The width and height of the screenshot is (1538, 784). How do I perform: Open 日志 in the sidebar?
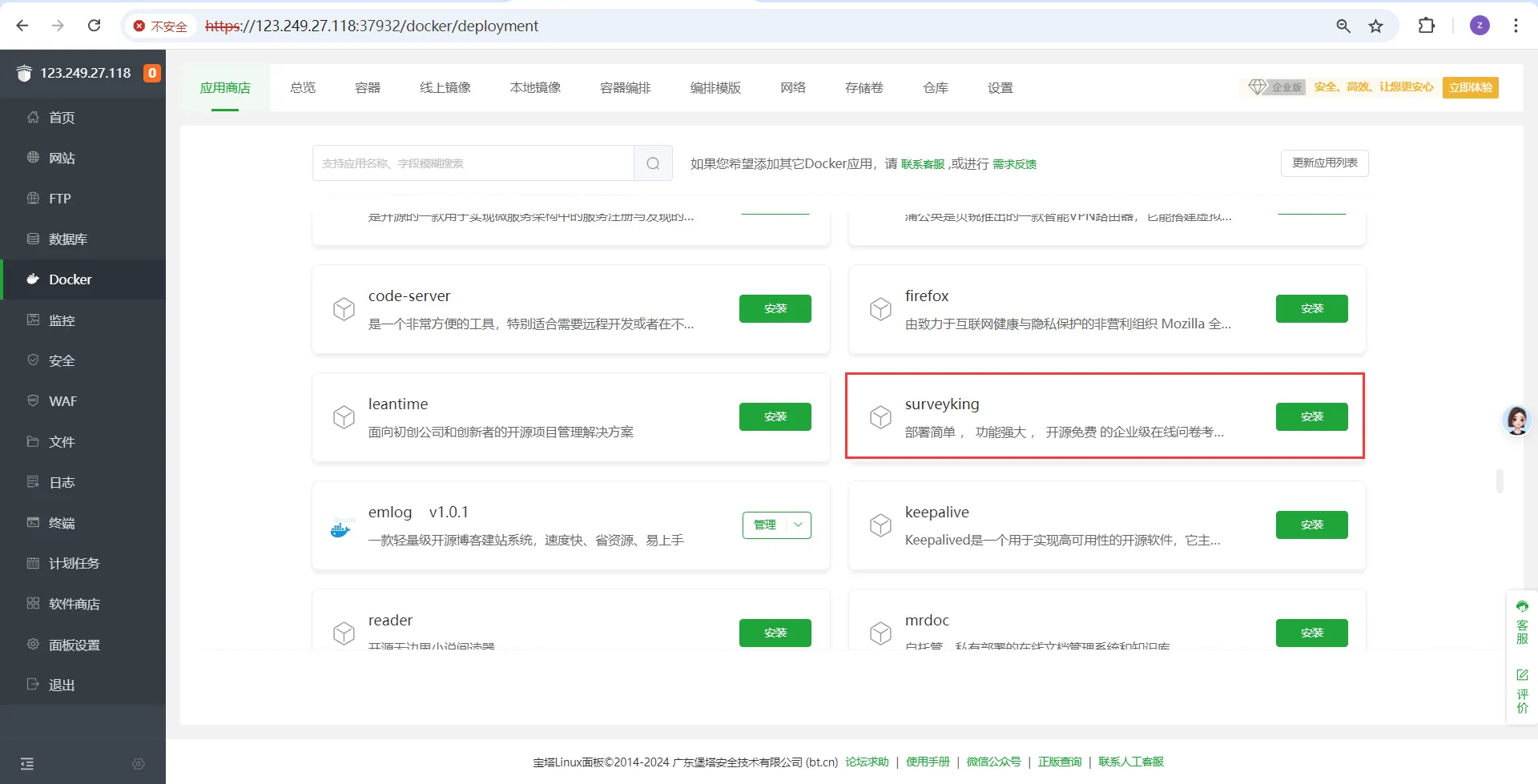83,483
